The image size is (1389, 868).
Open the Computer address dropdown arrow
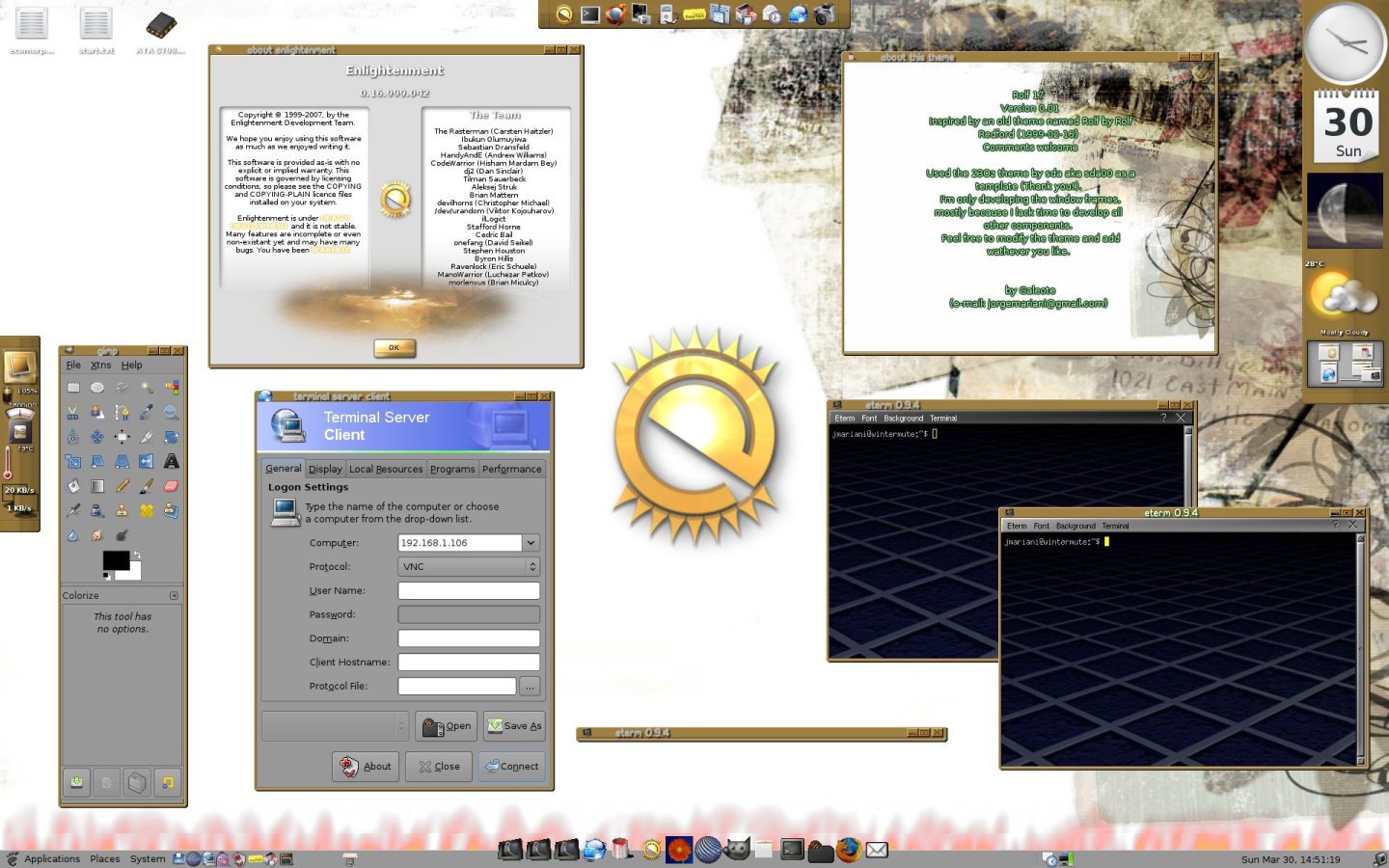[531, 543]
